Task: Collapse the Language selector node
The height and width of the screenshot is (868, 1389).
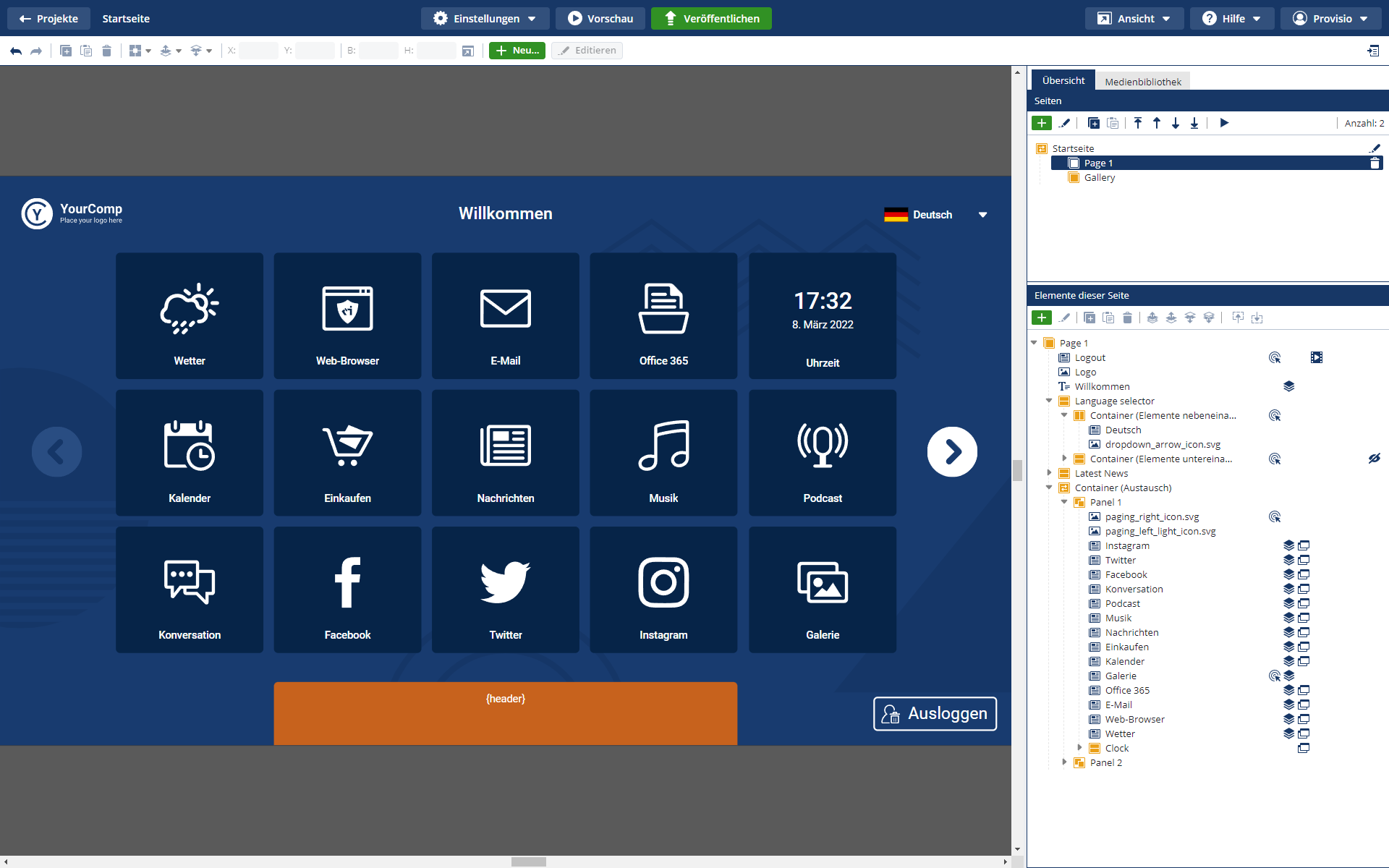Action: (1049, 401)
